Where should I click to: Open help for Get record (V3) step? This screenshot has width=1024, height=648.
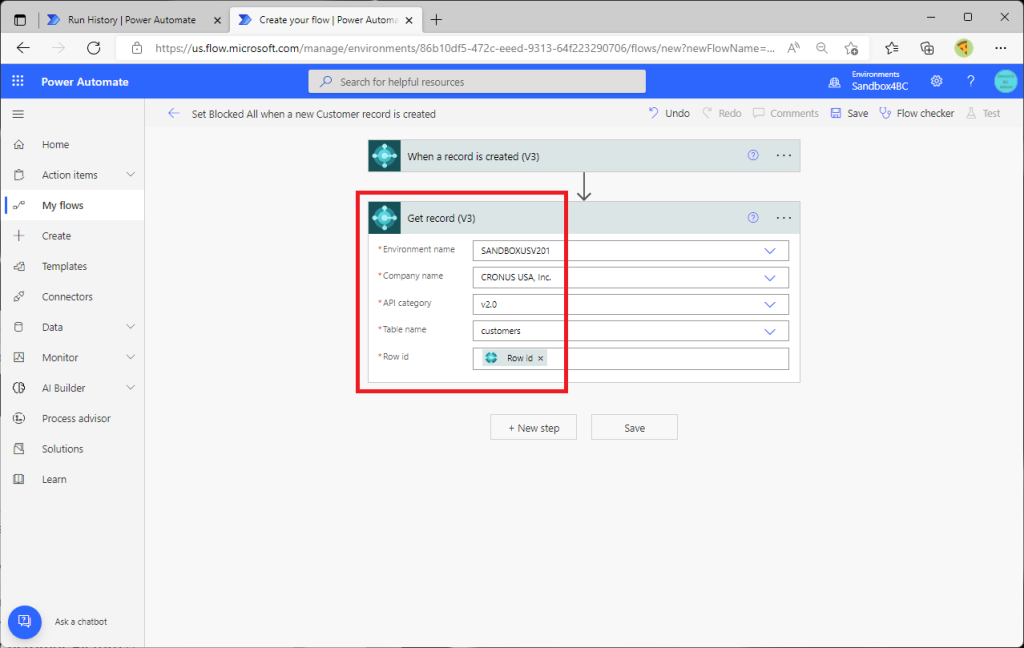(x=753, y=218)
